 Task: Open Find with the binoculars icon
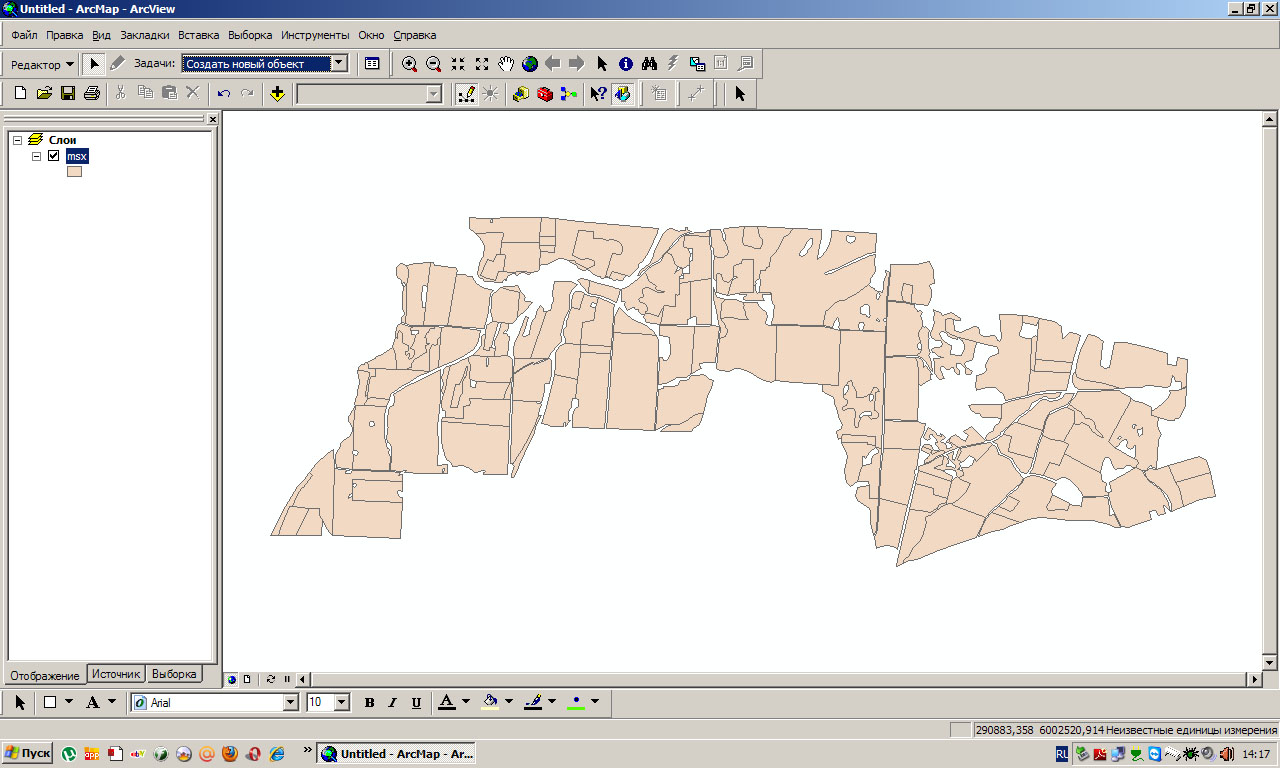coord(649,63)
